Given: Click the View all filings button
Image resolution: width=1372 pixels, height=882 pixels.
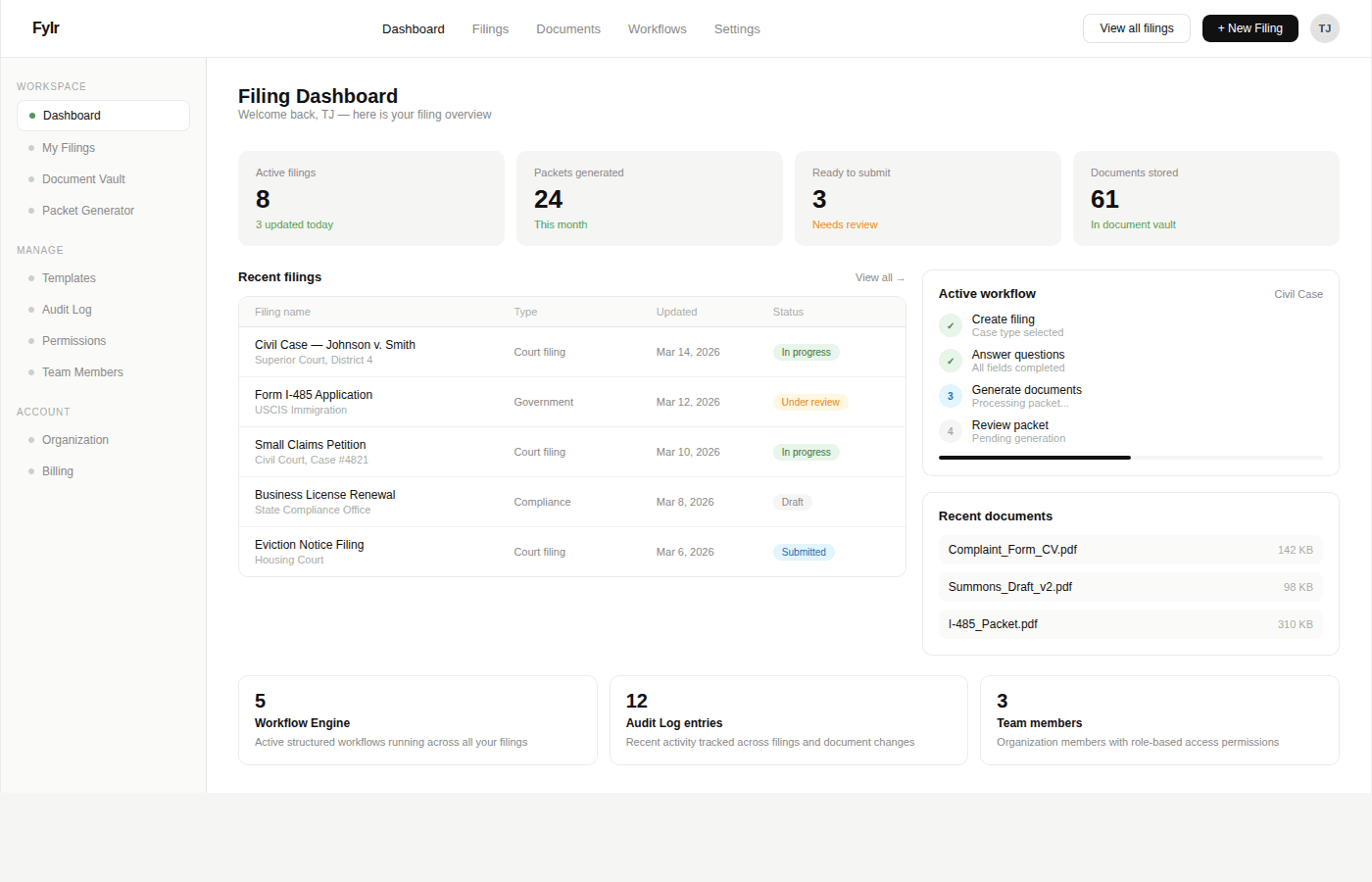Looking at the screenshot, I should pos(1136,28).
